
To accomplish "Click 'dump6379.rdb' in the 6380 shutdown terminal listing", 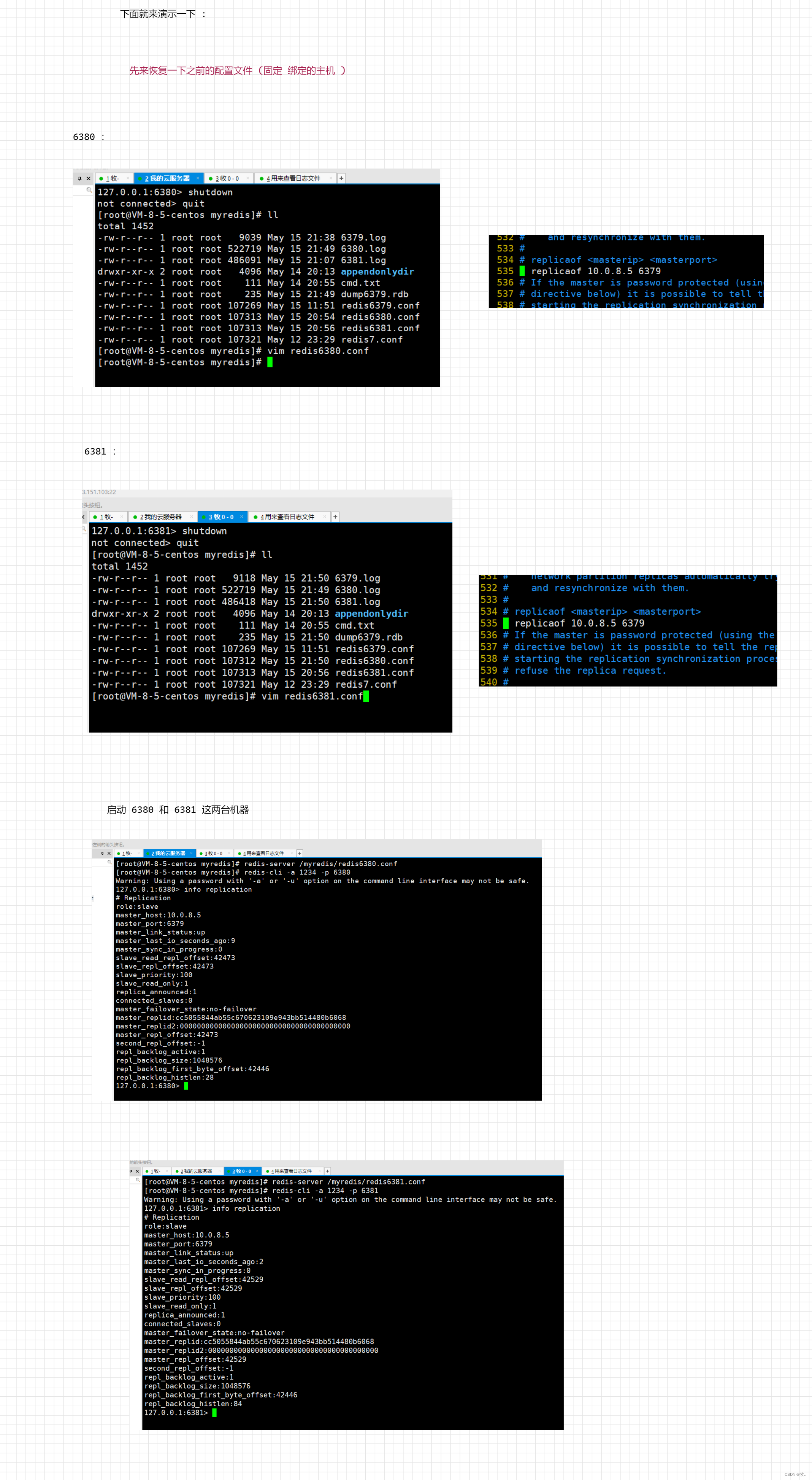I will (x=374, y=294).
